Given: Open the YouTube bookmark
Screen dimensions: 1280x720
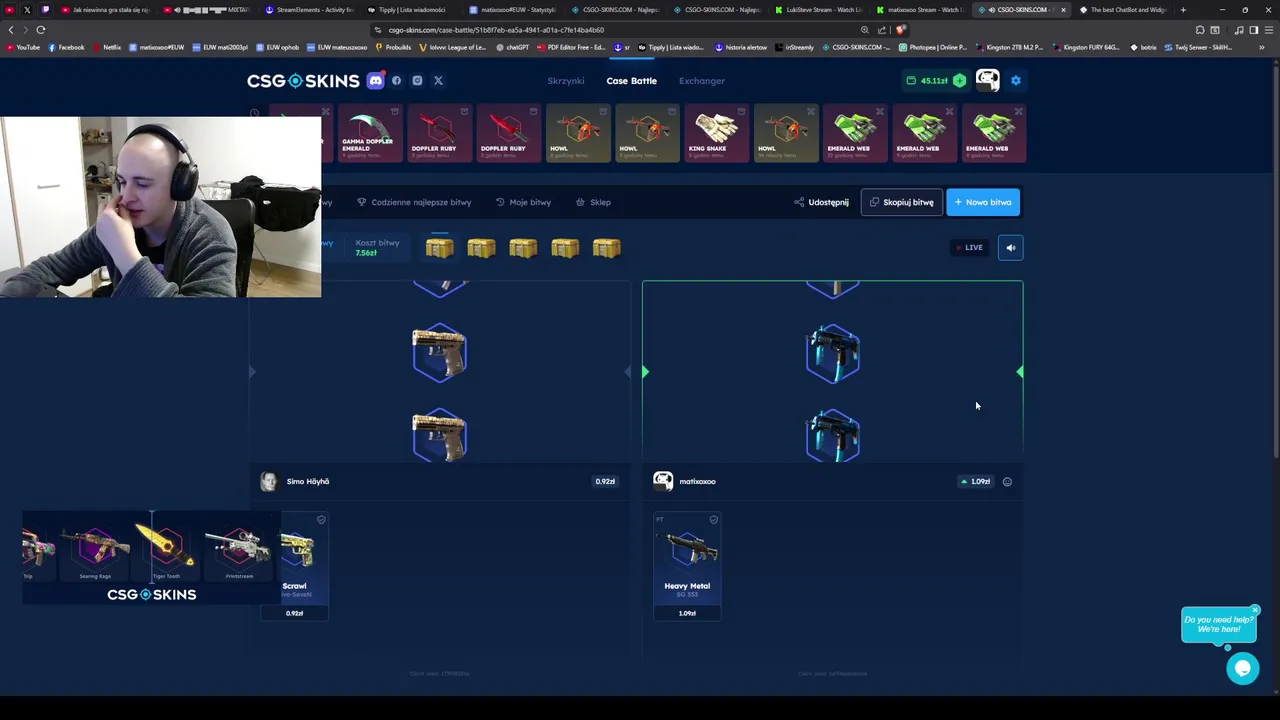Looking at the screenshot, I should pos(22,47).
